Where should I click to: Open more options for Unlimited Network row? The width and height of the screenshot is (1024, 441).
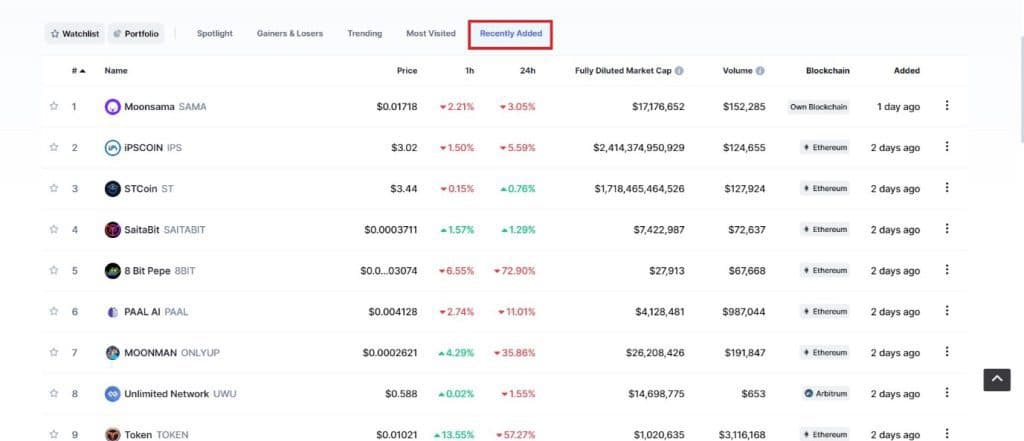click(946, 393)
